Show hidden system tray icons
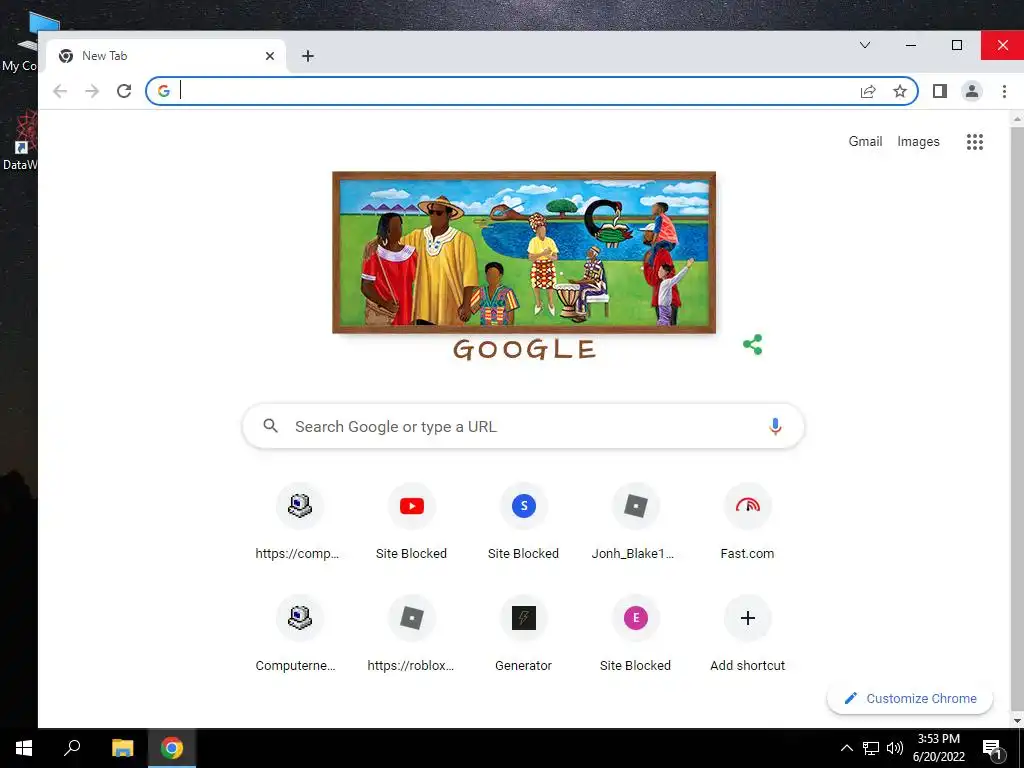 pos(846,748)
